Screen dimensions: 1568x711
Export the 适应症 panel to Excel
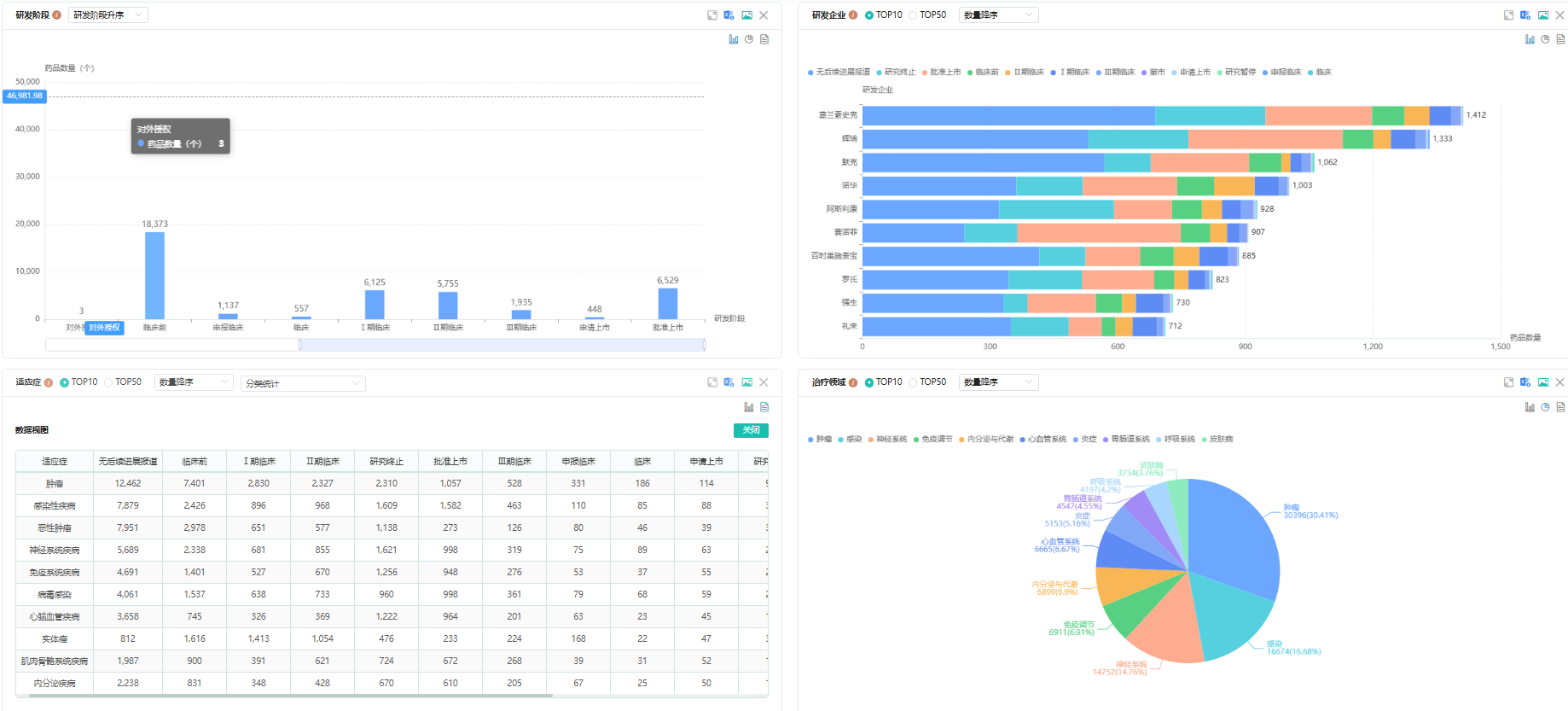tap(729, 382)
